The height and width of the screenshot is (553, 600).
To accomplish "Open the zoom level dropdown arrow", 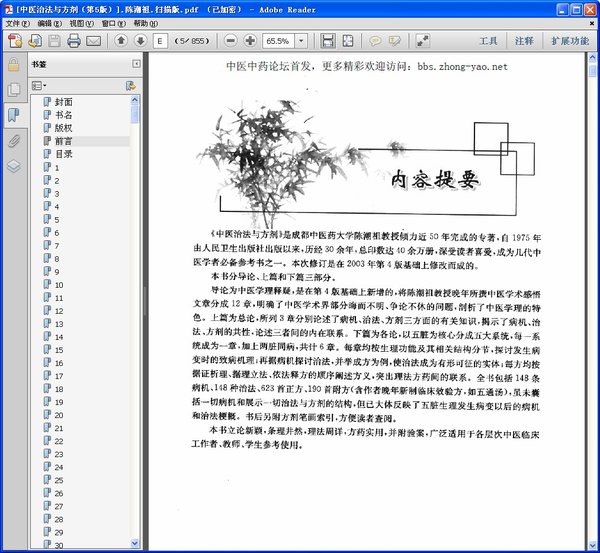I will click(301, 41).
